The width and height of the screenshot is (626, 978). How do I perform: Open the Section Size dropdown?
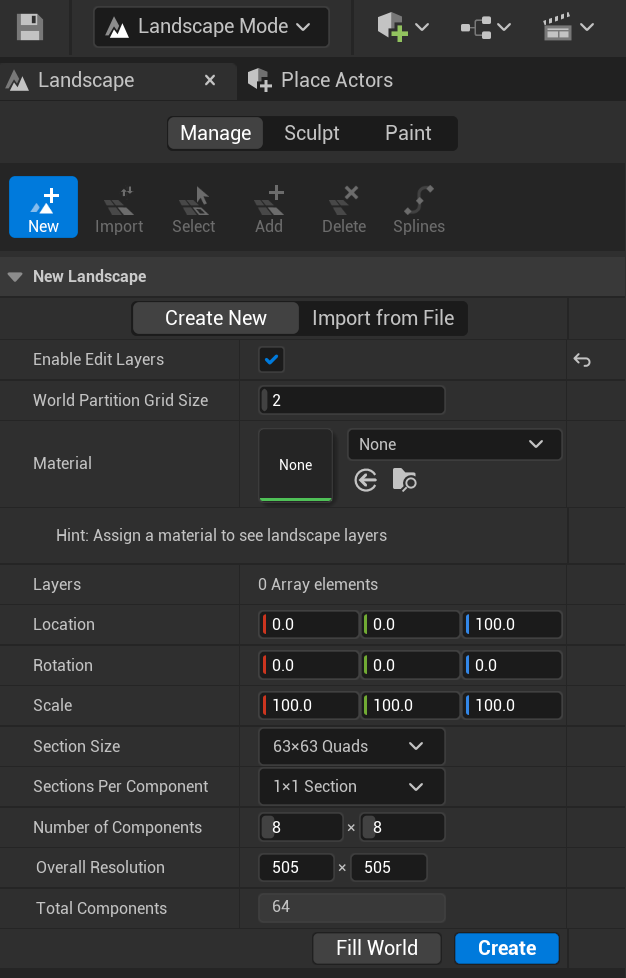tap(351, 746)
